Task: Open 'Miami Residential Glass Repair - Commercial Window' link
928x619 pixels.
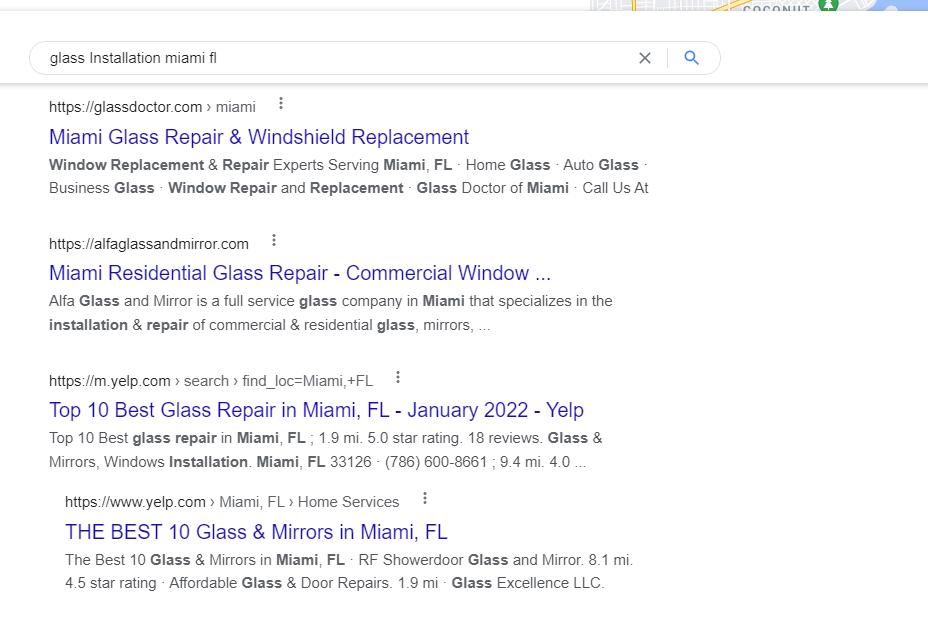Action: pos(299,273)
